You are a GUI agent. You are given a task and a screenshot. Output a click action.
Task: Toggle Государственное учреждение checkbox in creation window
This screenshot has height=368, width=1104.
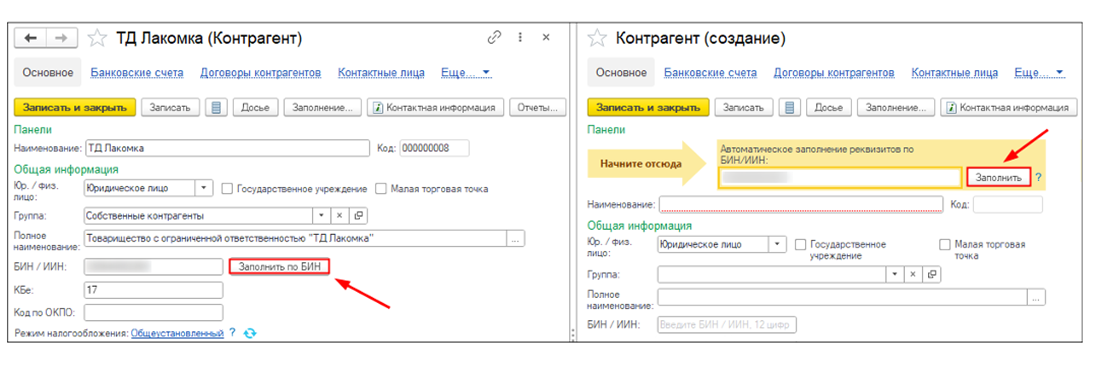(800, 244)
